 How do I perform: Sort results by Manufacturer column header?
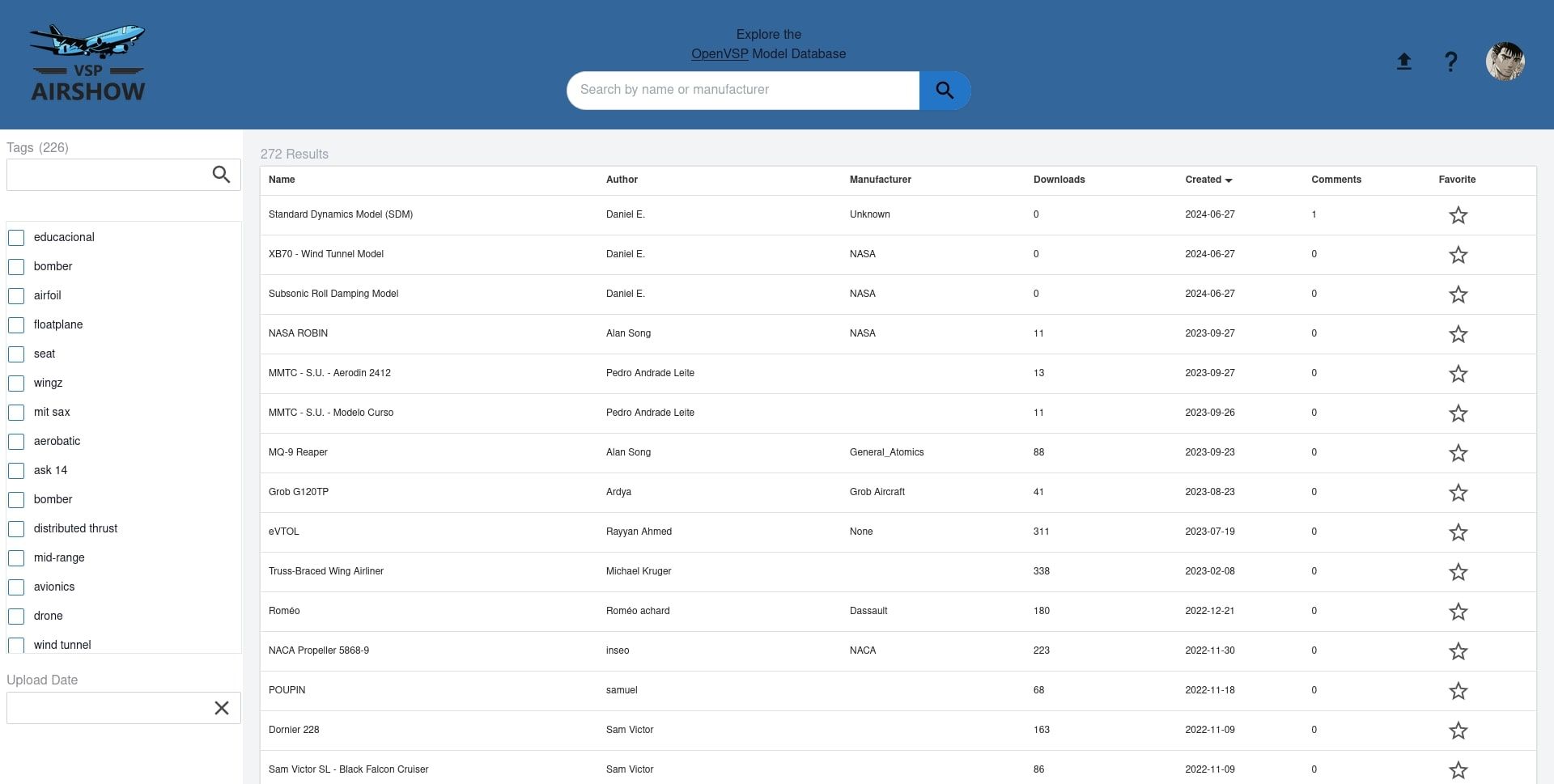tap(880, 180)
